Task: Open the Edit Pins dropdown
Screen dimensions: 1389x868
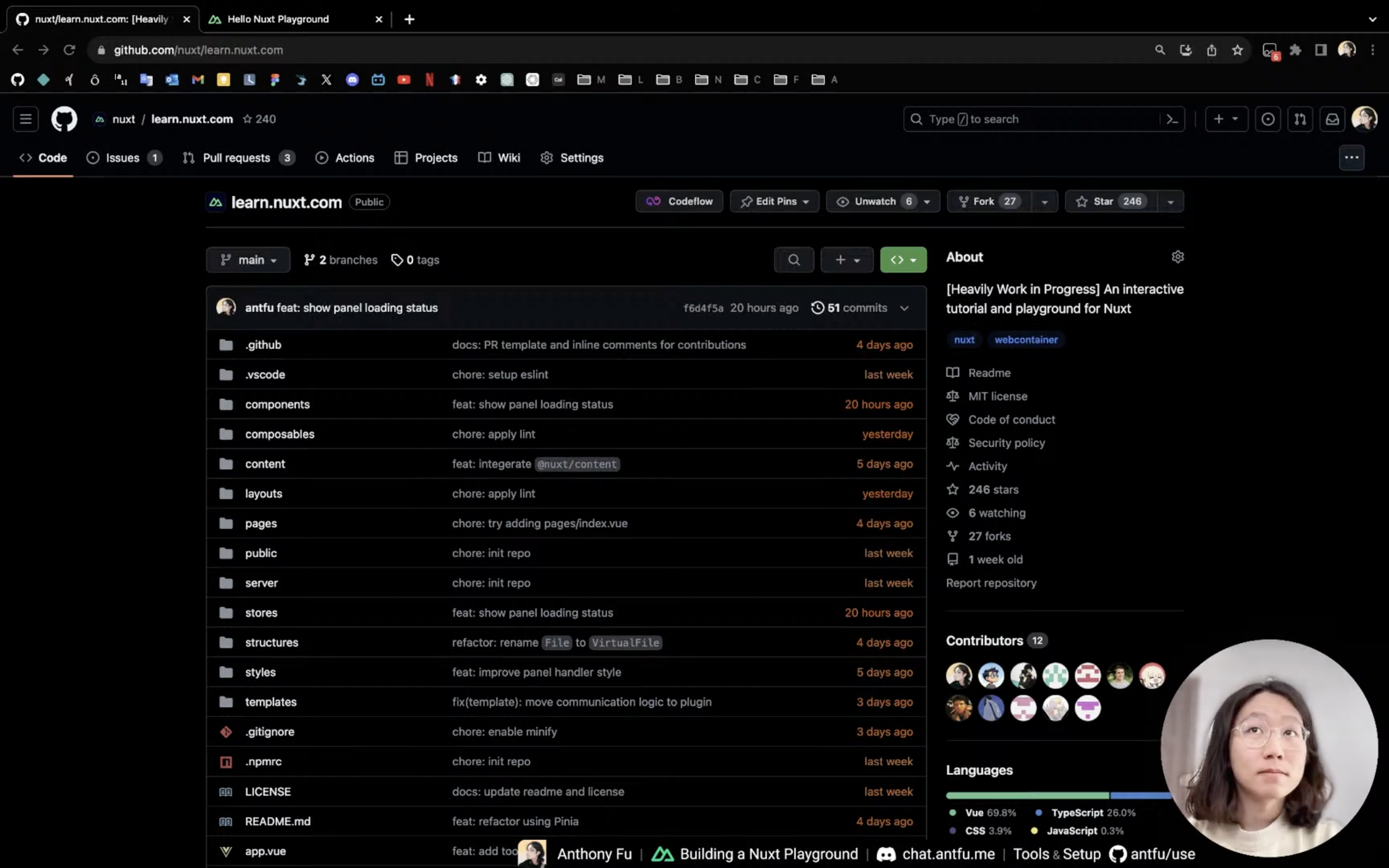Action: 774,201
